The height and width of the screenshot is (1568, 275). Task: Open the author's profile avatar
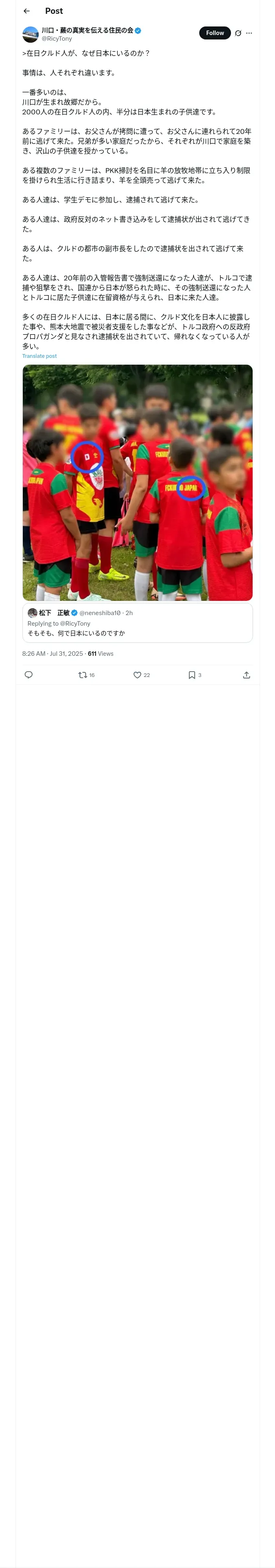click(x=31, y=34)
